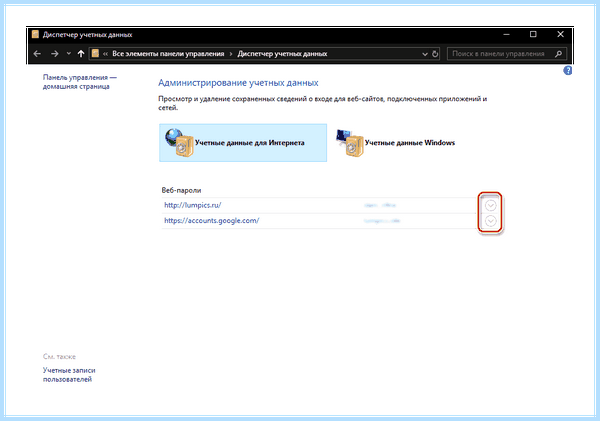
Task: Go up one level arrow
Action: (x=81, y=54)
